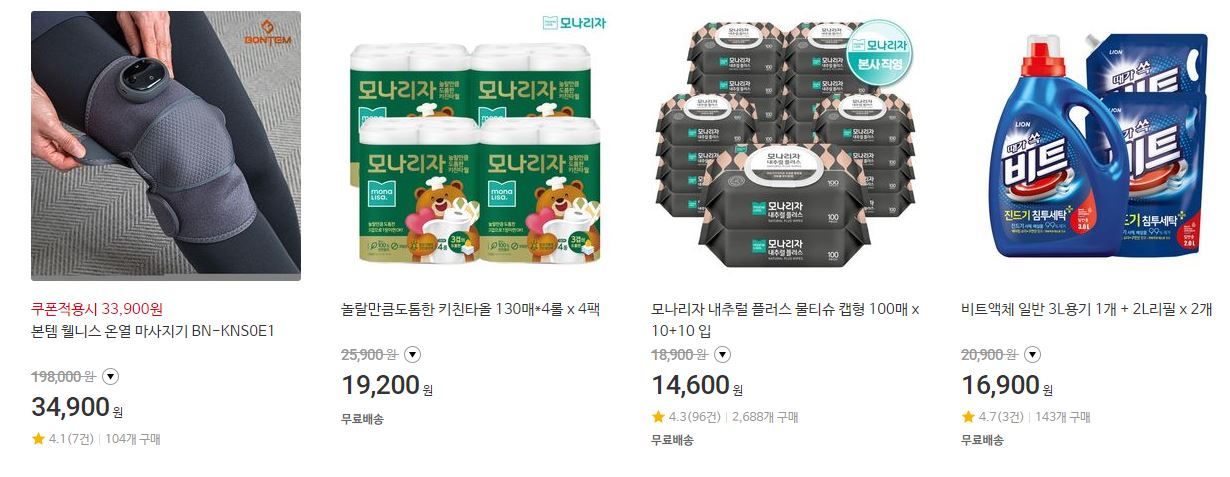Open the Beat liquid detergent image
Image resolution: width=1230 pixels, height=477 pixels.
[x=1096, y=146]
